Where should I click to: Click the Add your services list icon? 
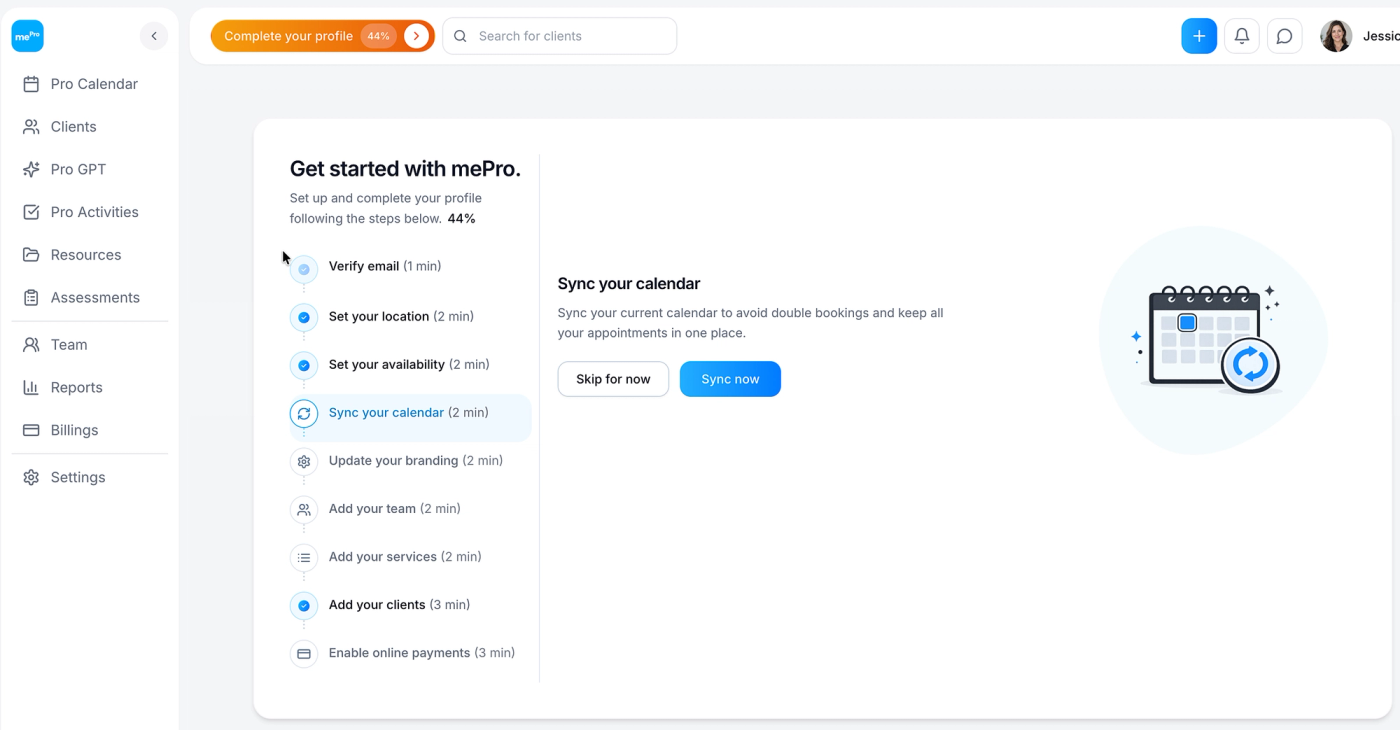tap(304, 557)
